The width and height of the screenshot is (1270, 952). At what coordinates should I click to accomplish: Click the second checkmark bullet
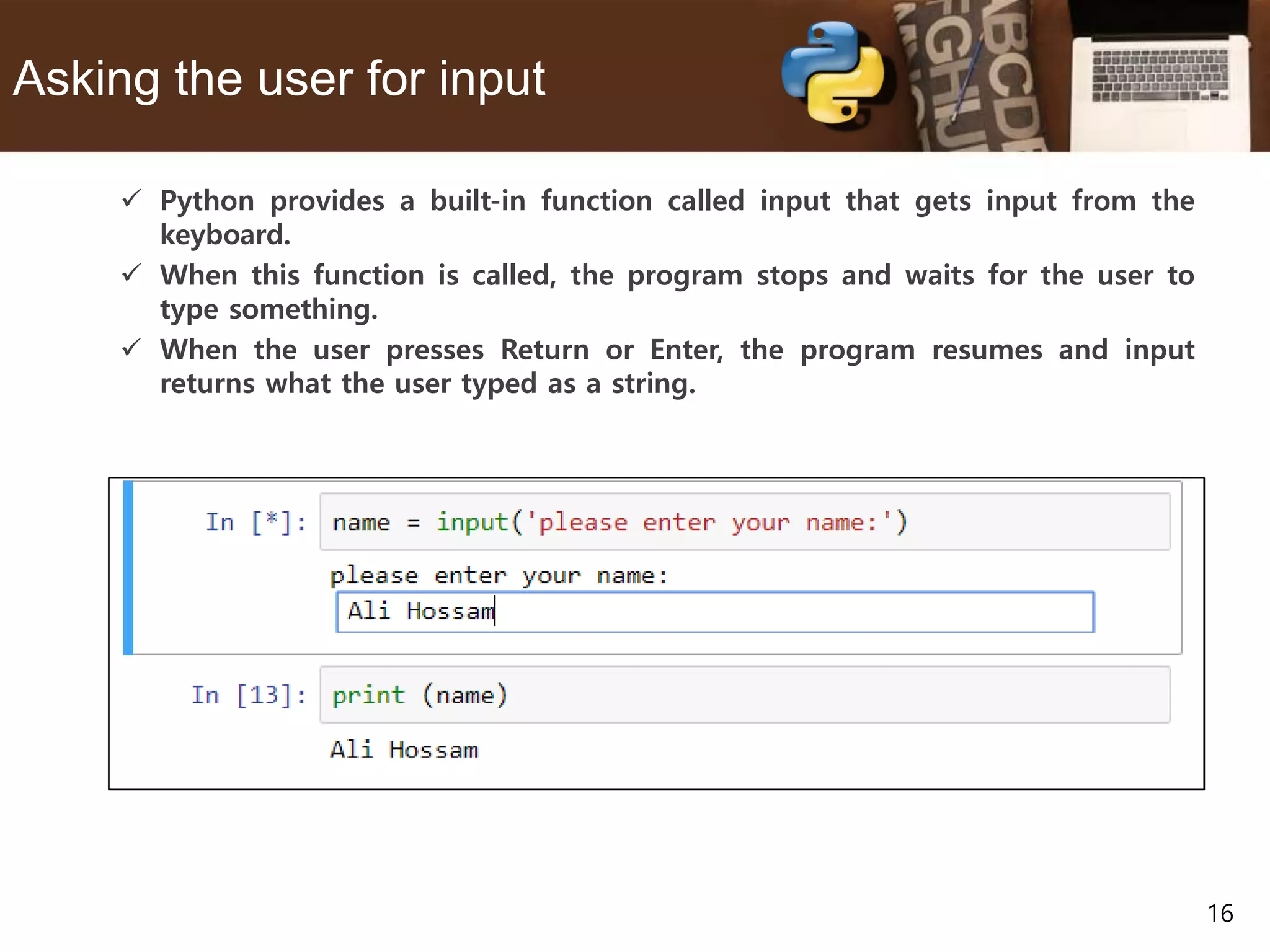131,273
